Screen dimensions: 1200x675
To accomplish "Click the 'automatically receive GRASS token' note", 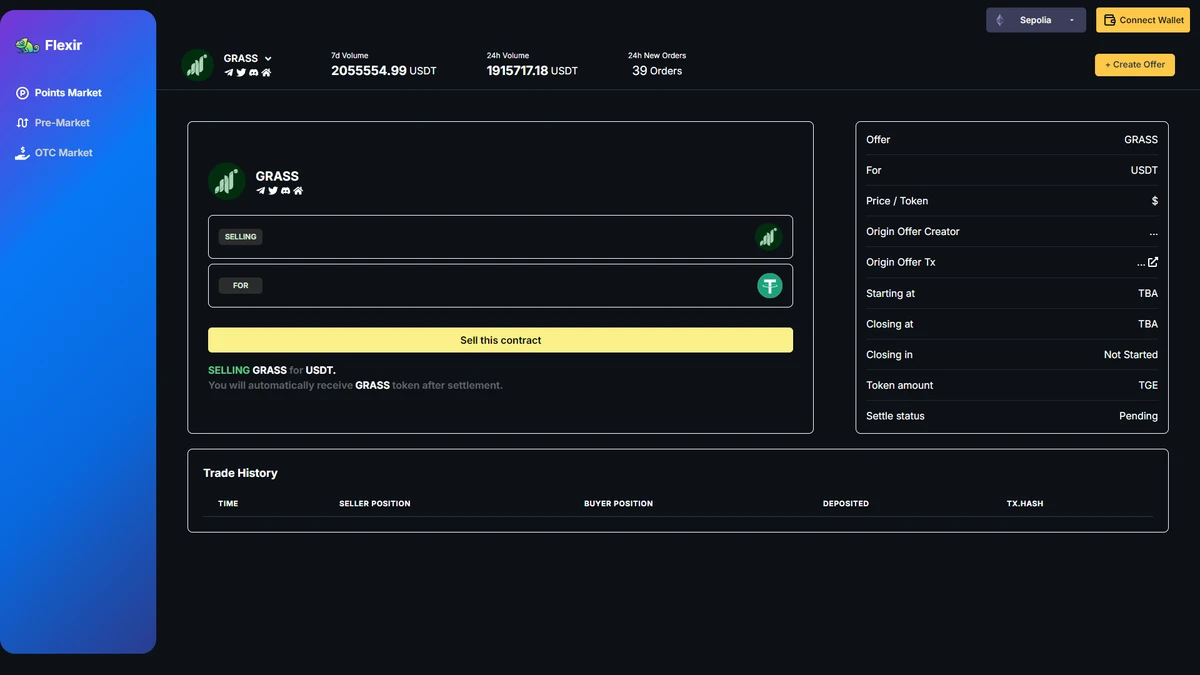I will [355, 385].
